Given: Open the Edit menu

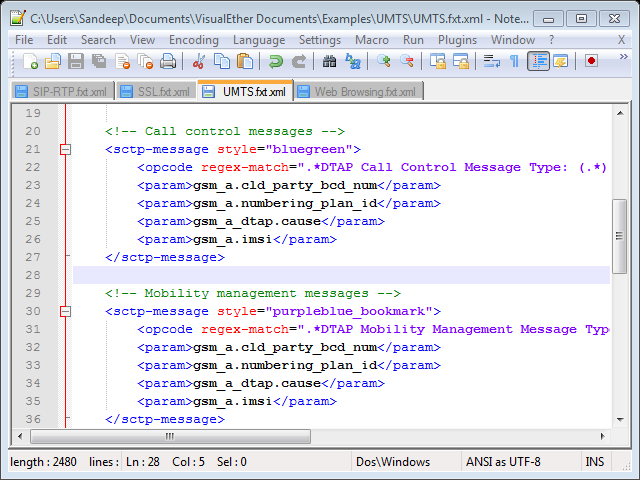Looking at the screenshot, I should (x=57, y=40).
